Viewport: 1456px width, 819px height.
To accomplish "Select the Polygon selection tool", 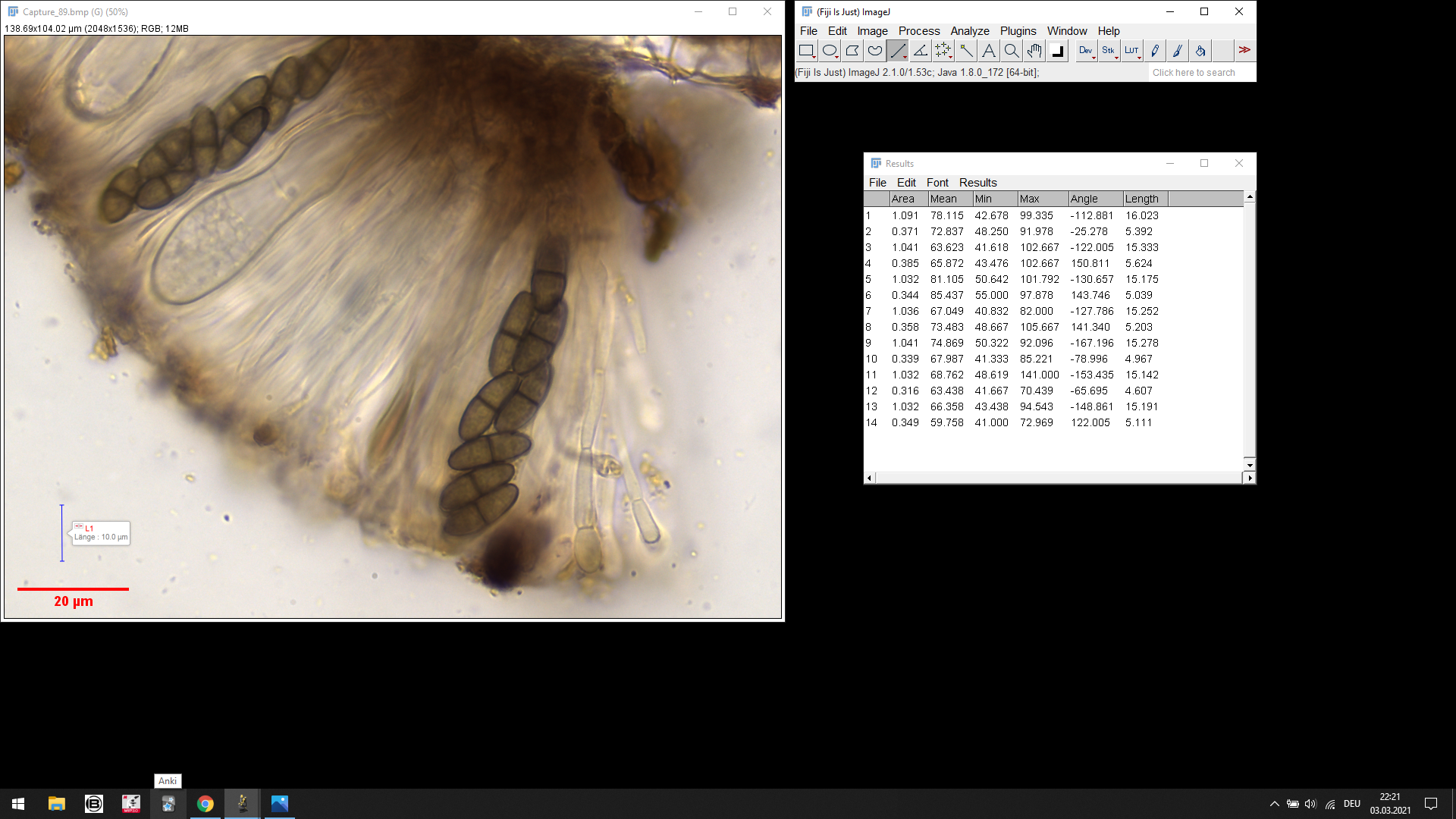I will [852, 51].
